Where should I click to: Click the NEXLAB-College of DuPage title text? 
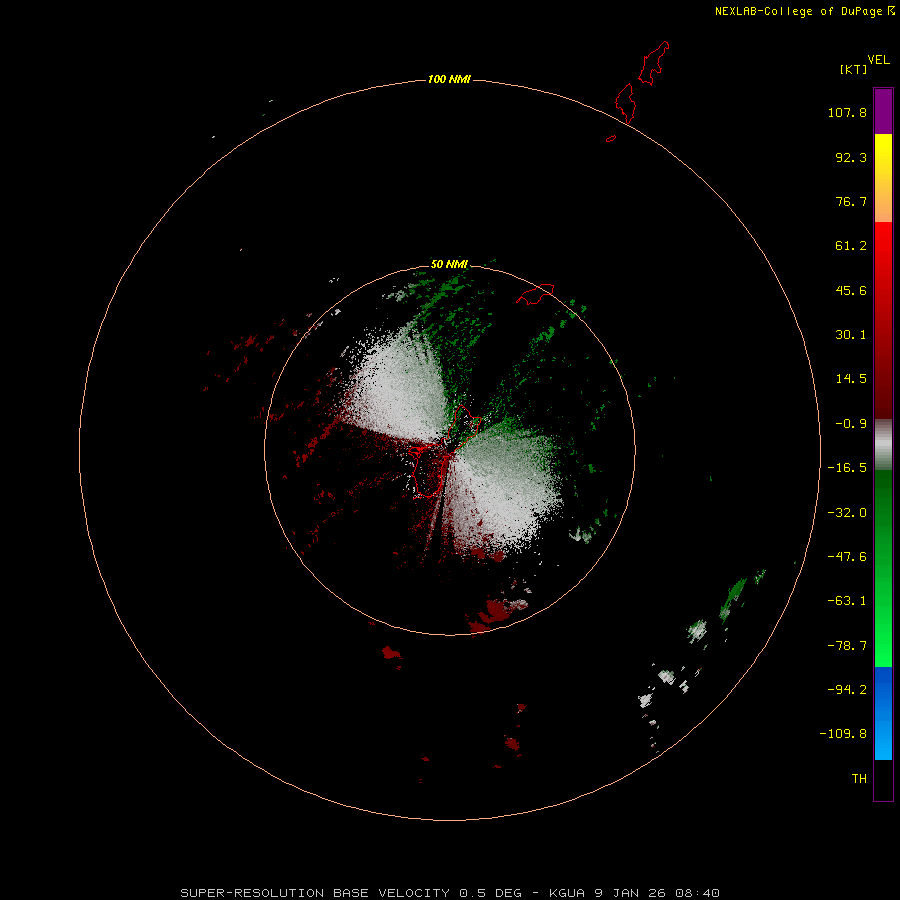(798, 11)
